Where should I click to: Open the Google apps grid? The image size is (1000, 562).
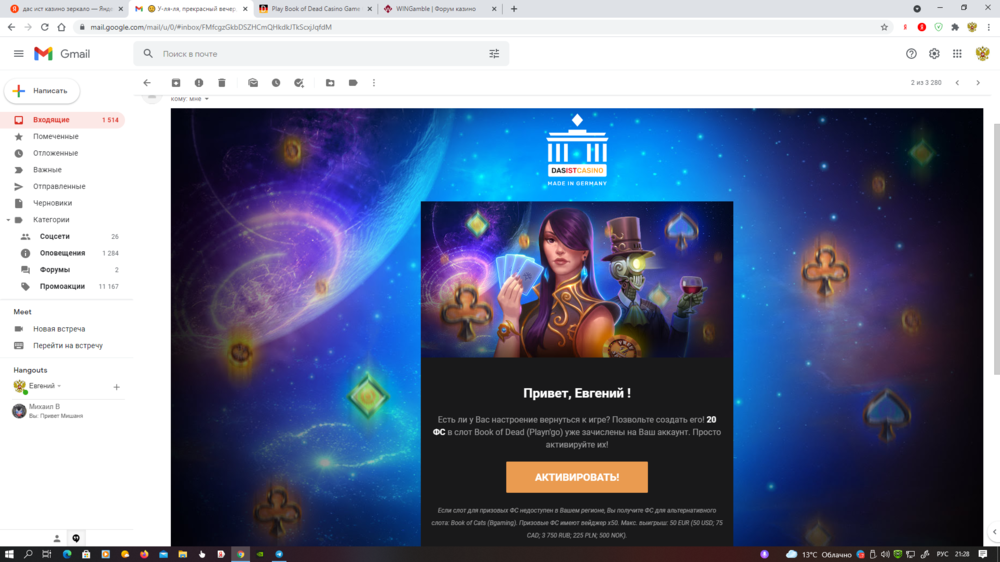957,54
